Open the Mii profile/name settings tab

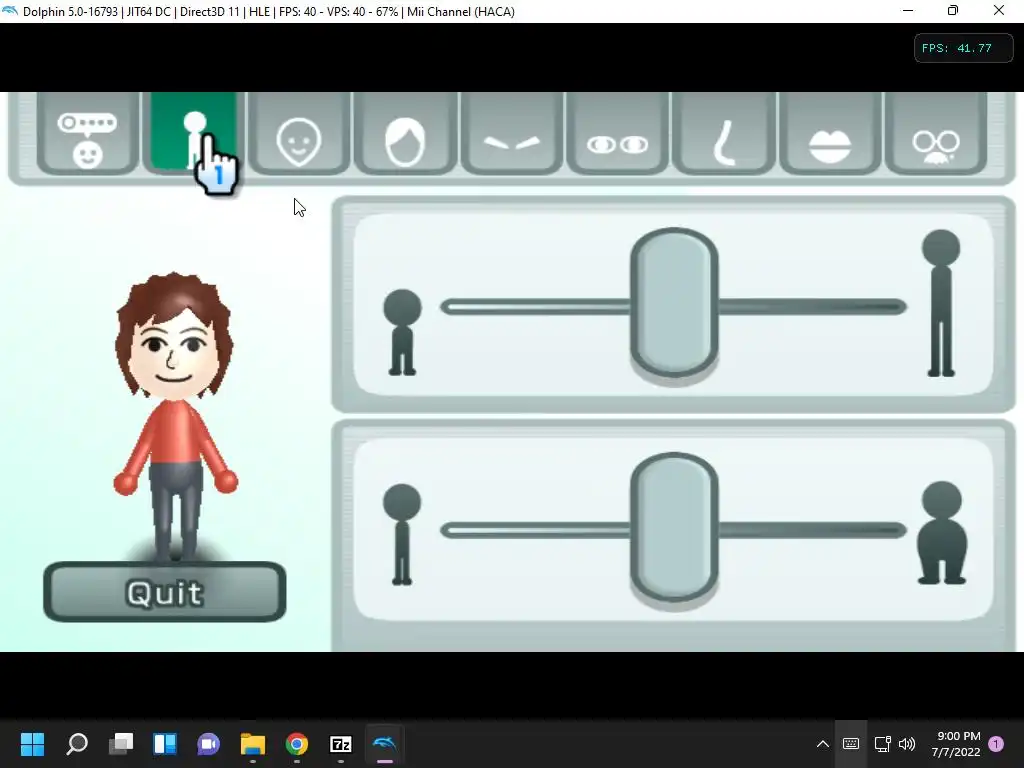coord(88,133)
